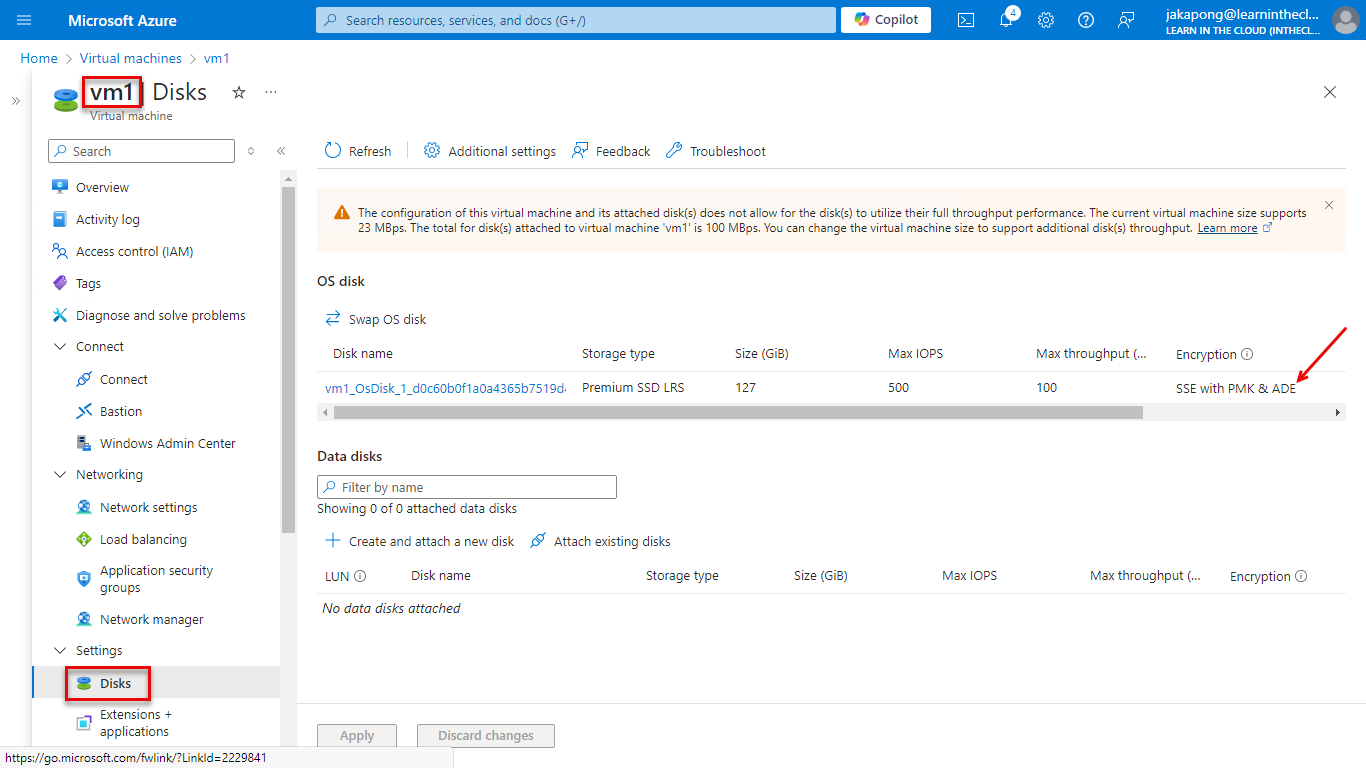Viewport: 1366px width, 768px height.
Task: Click Swap OS disk
Action: pos(376,319)
